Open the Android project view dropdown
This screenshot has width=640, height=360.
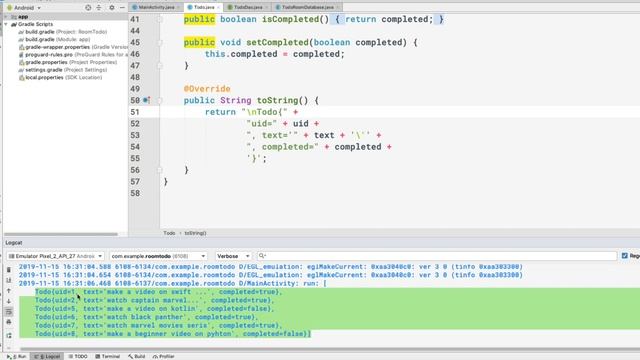(24, 8)
